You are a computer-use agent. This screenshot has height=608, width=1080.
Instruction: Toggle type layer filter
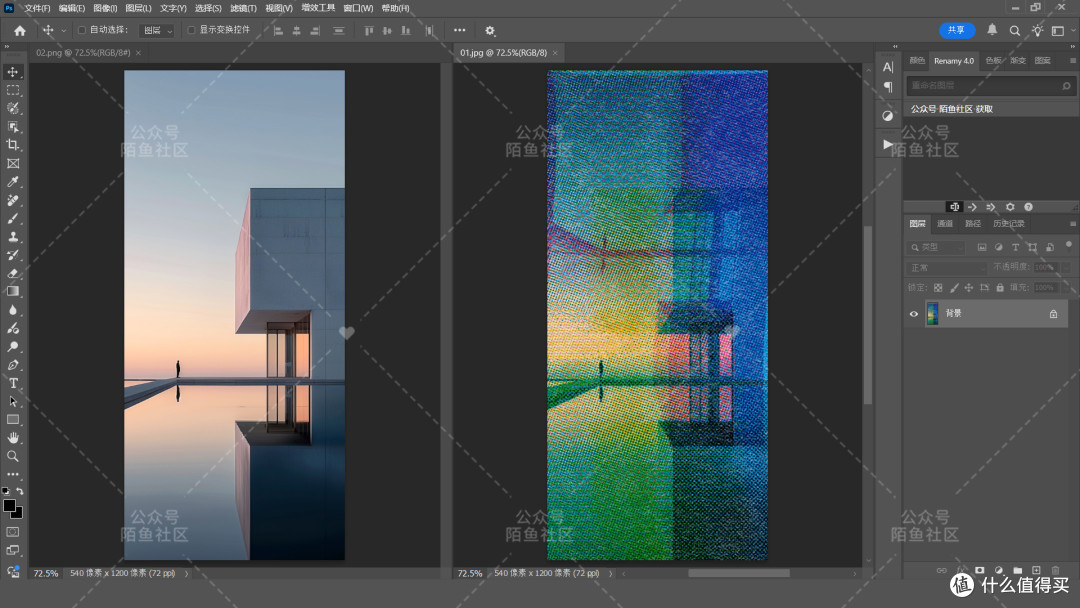click(1015, 247)
